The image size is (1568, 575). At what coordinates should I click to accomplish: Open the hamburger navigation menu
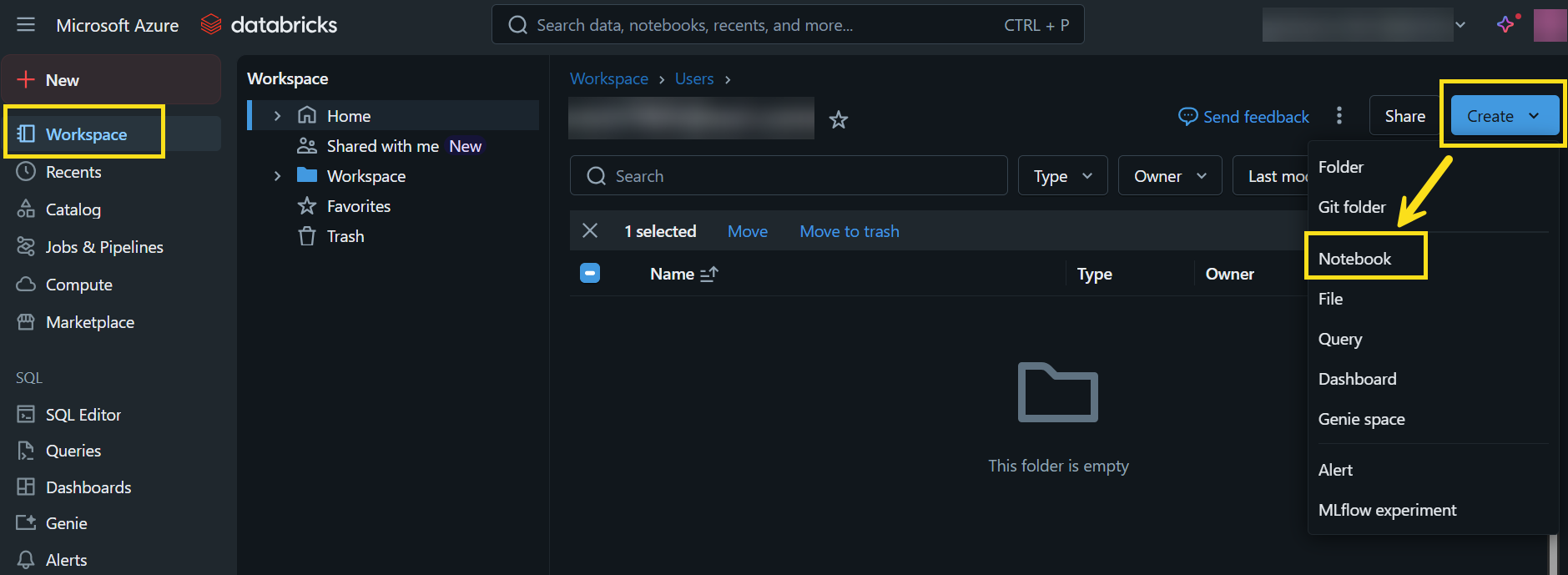coord(26,25)
